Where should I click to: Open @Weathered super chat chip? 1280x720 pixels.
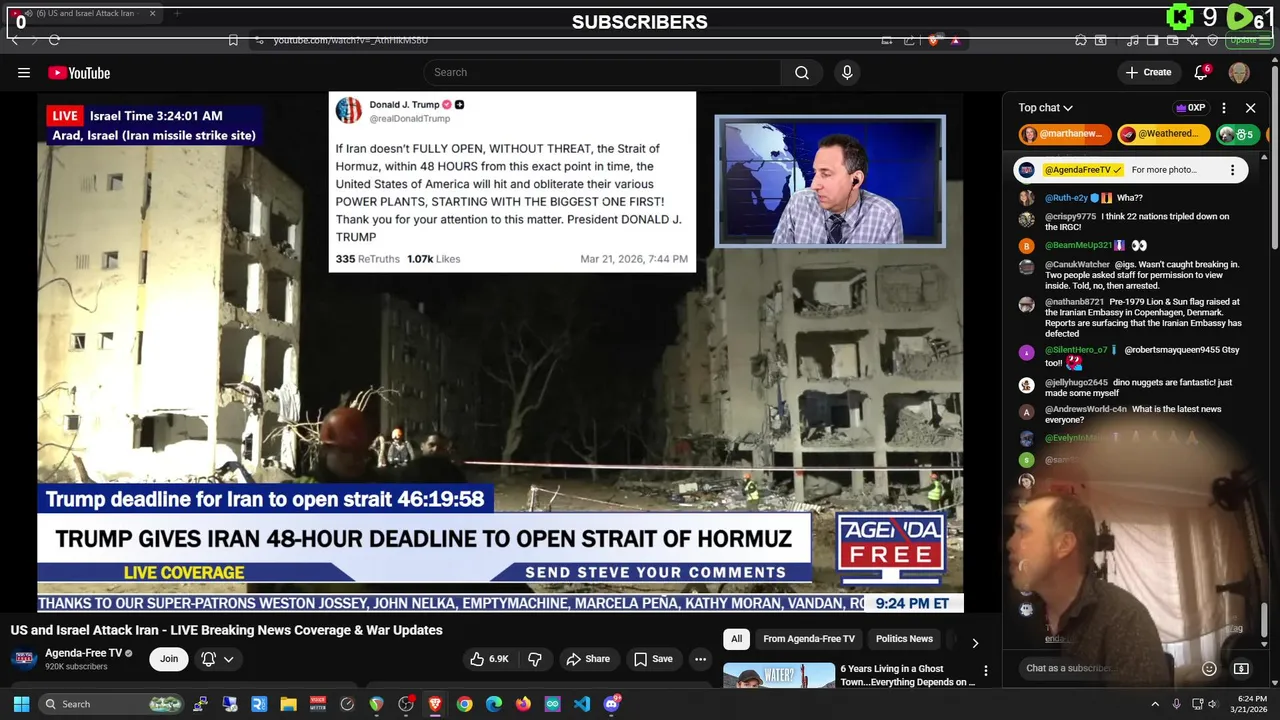tap(1164, 134)
